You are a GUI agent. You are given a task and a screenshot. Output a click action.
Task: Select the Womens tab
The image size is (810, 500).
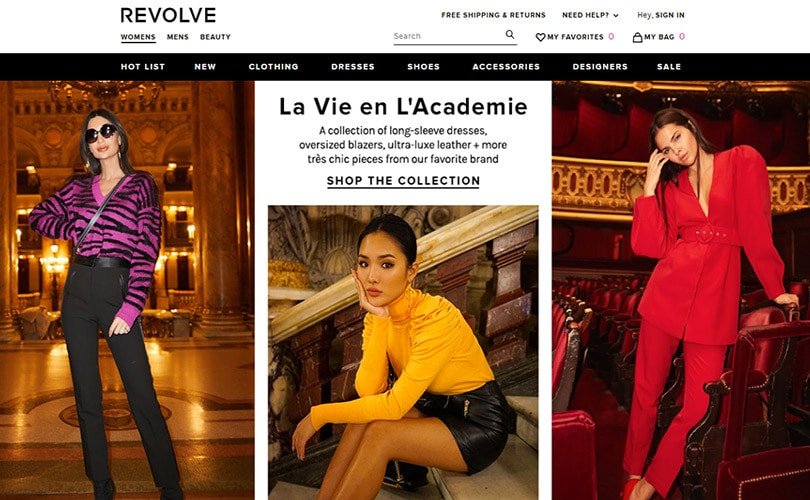[x=138, y=37]
